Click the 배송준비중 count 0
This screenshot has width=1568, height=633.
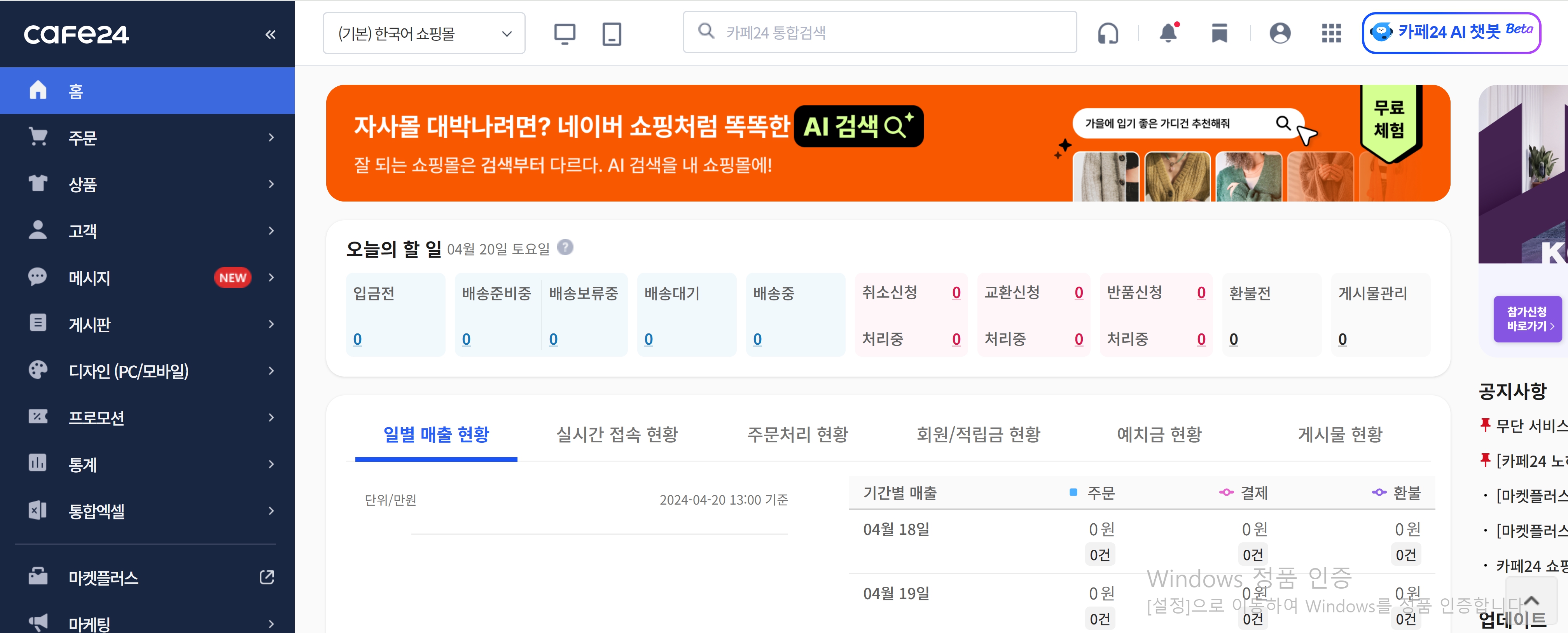click(x=466, y=339)
